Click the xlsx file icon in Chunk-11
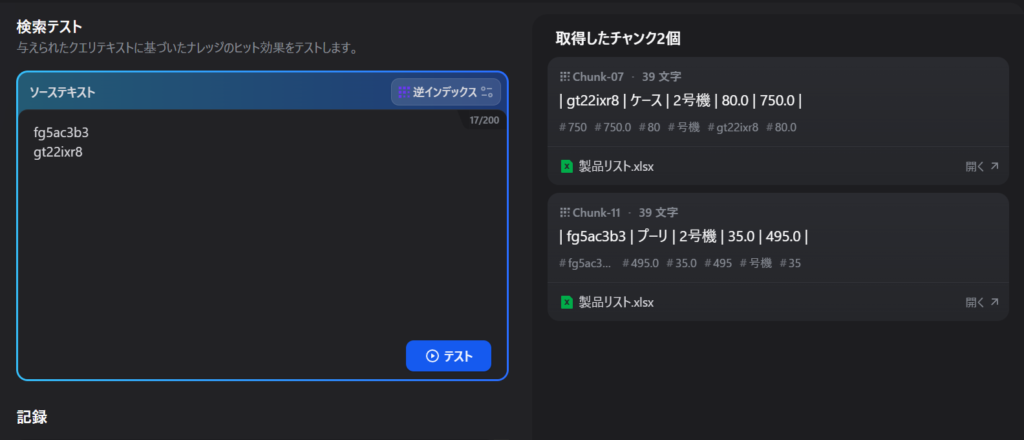The width and height of the screenshot is (1024, 440). [x=567, y=302]
